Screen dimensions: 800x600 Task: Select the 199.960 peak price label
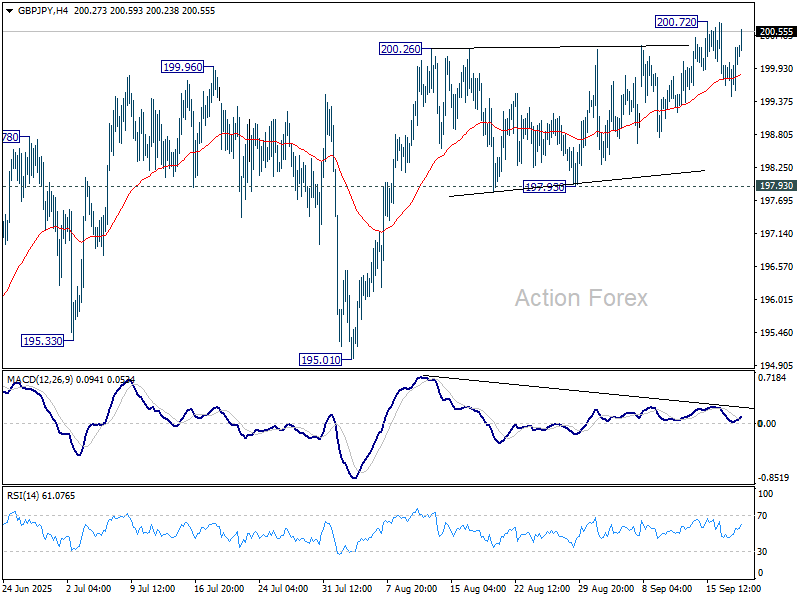tap(182, 67)
